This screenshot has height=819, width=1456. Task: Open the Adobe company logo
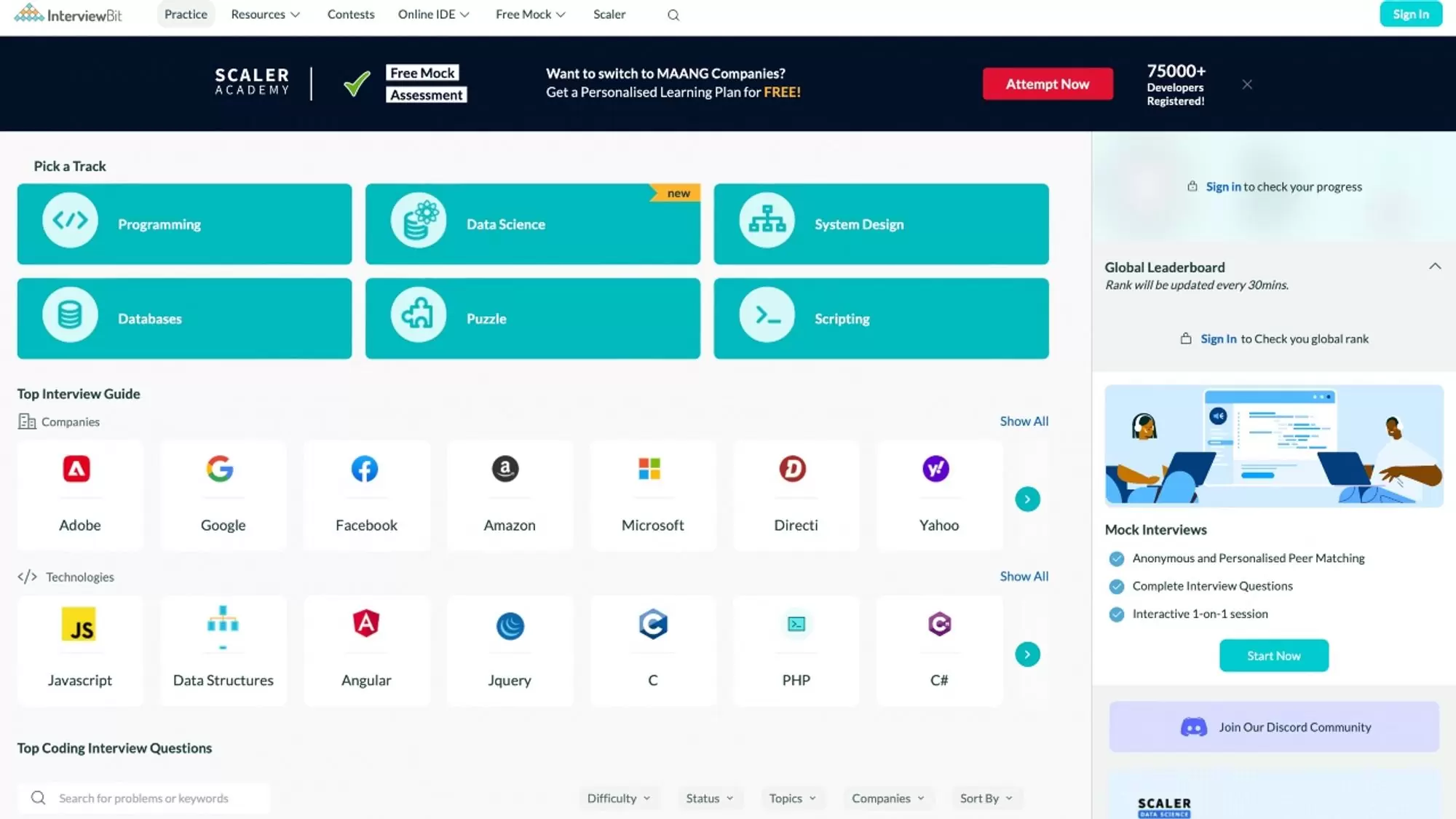pyautogui.click(x=76, y=469)
